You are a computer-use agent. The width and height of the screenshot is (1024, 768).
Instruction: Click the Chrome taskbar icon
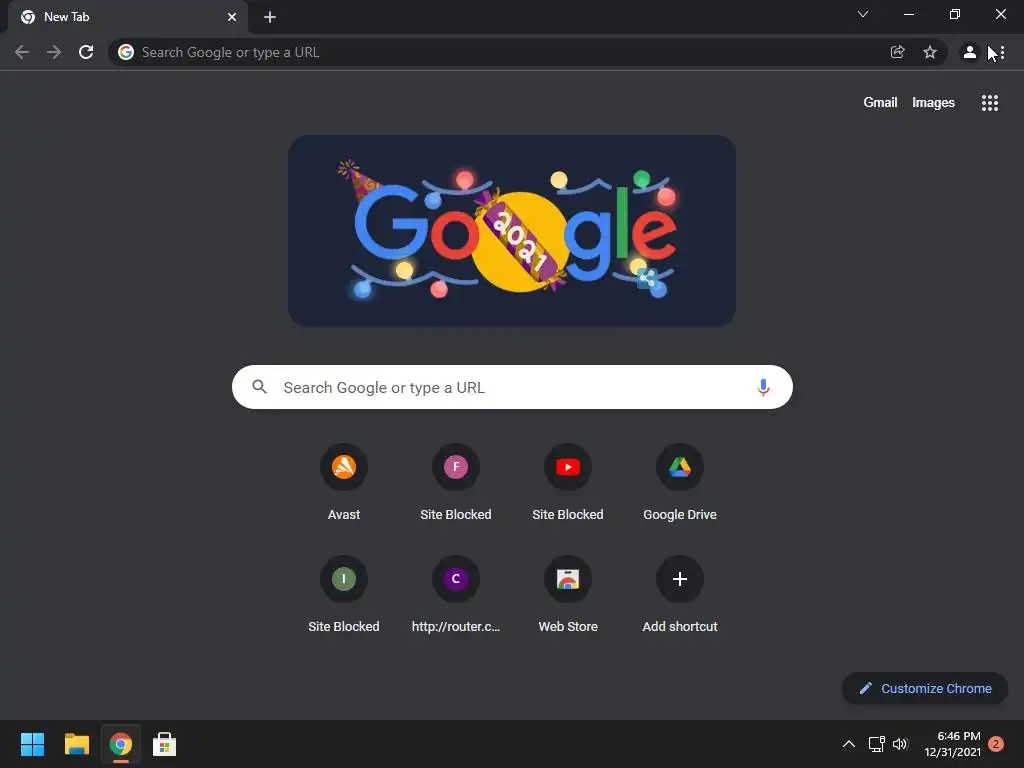[x=121, y=744]
